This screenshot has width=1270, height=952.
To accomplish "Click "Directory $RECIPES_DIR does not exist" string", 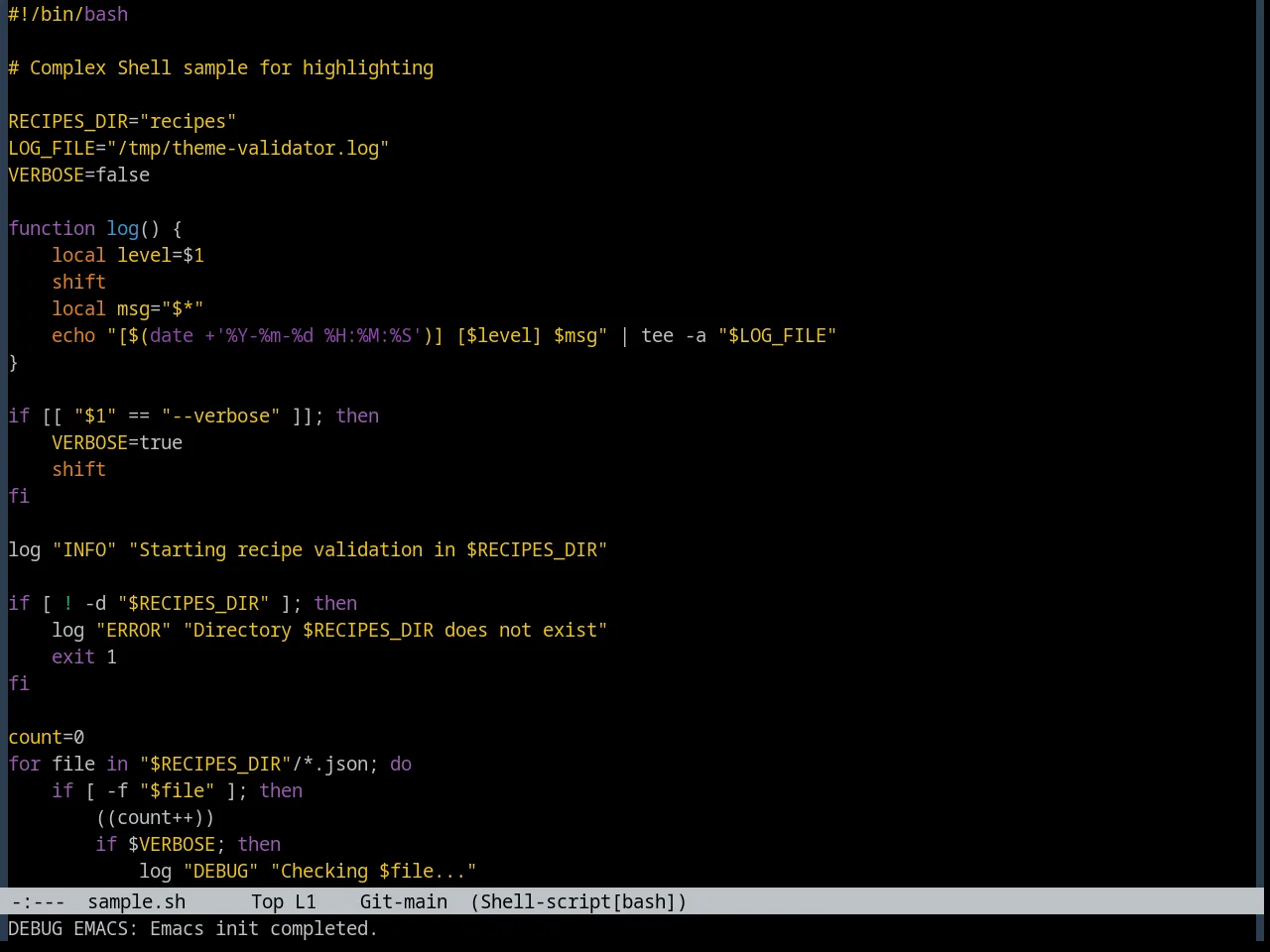I will (395, 630).
